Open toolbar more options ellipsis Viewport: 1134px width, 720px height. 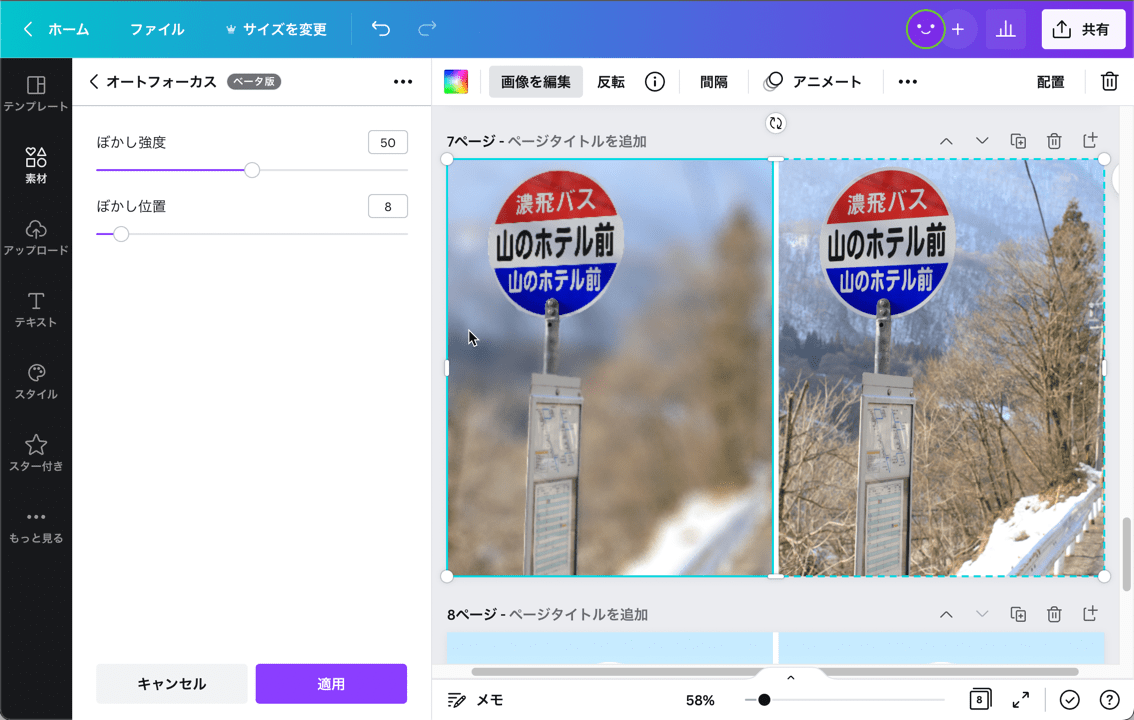click(x=908, y=82)
